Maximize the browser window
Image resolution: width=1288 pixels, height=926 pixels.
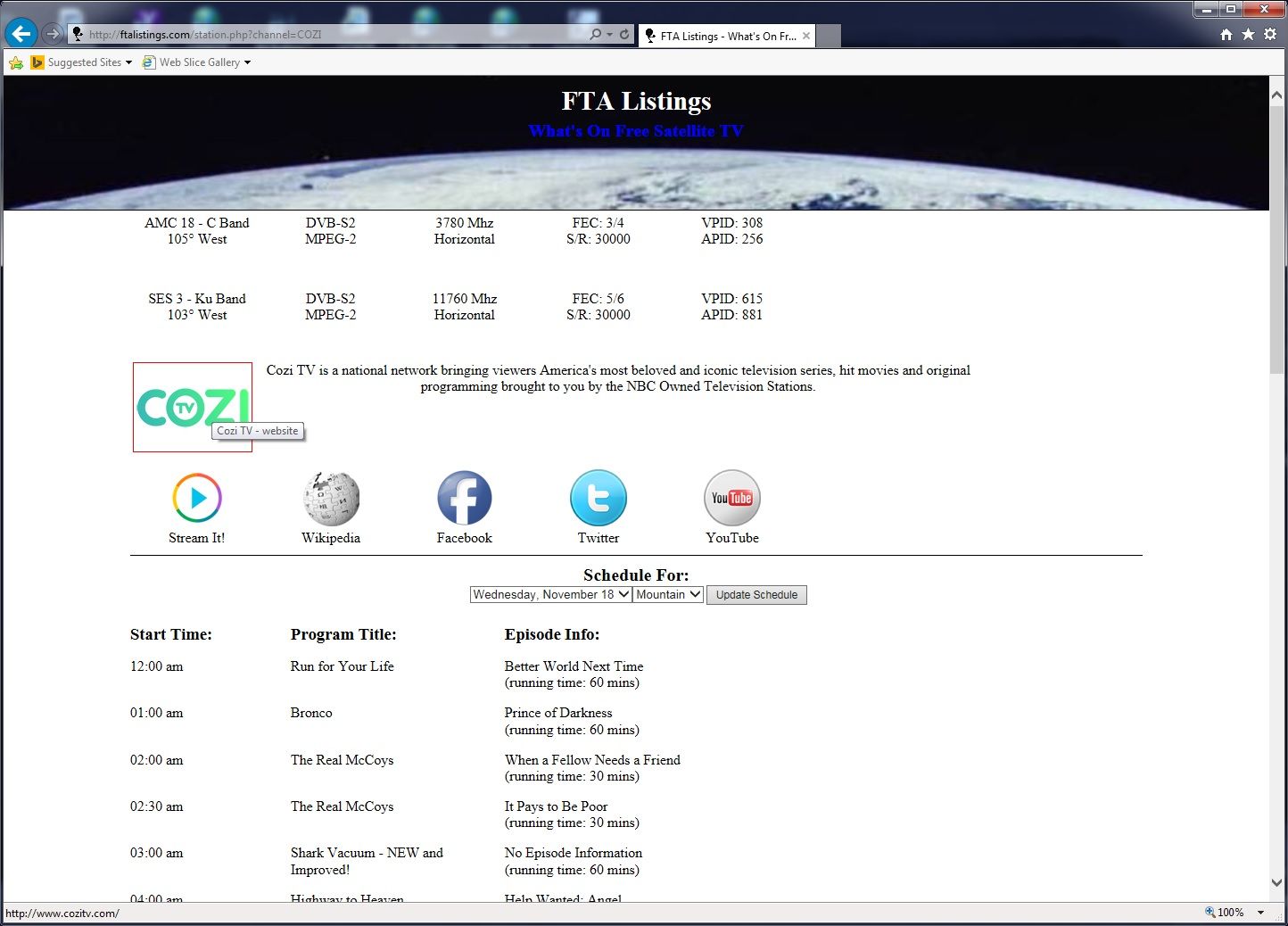tap(1231, 9)
